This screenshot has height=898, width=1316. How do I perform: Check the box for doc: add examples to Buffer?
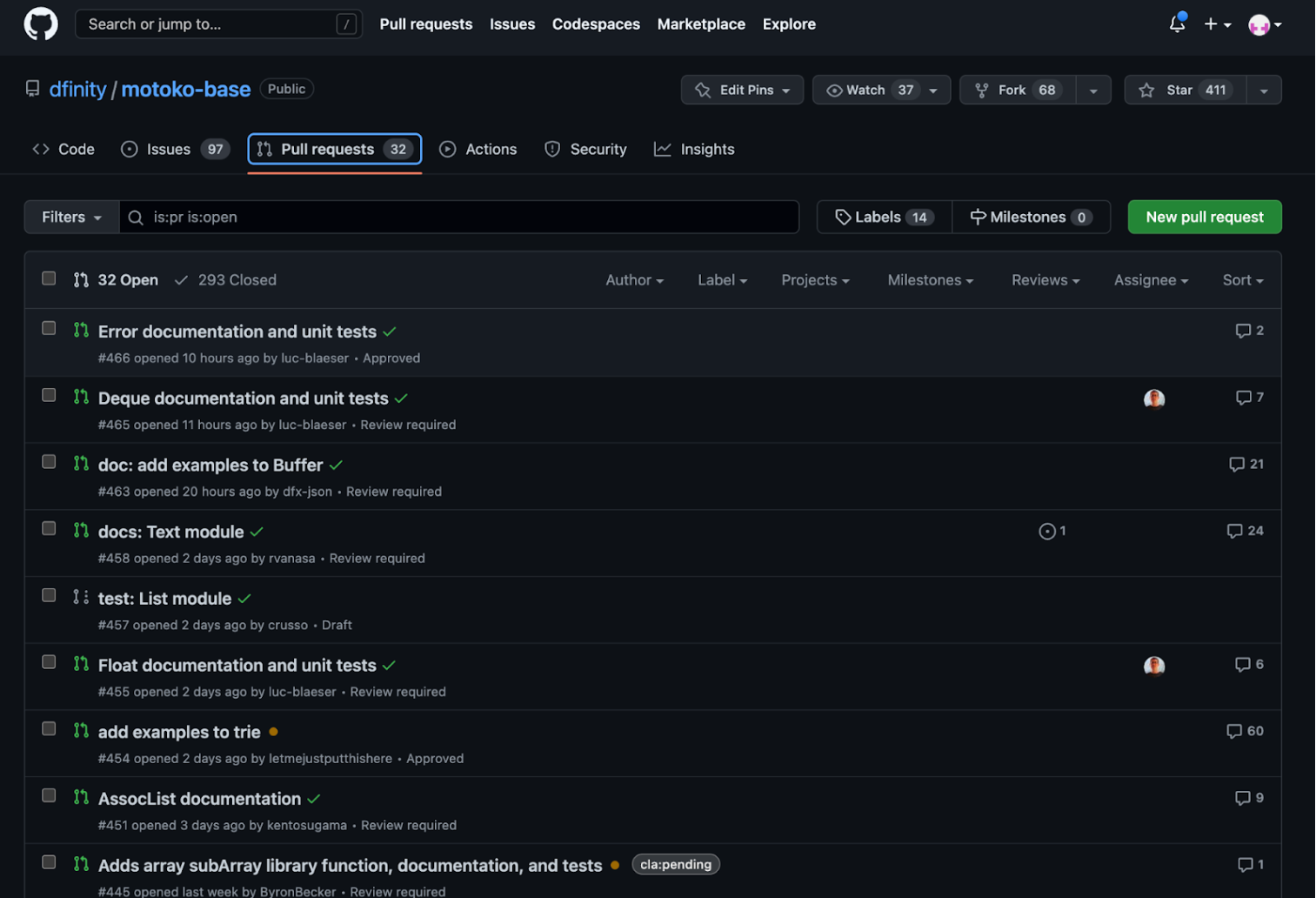coord(49,462)
